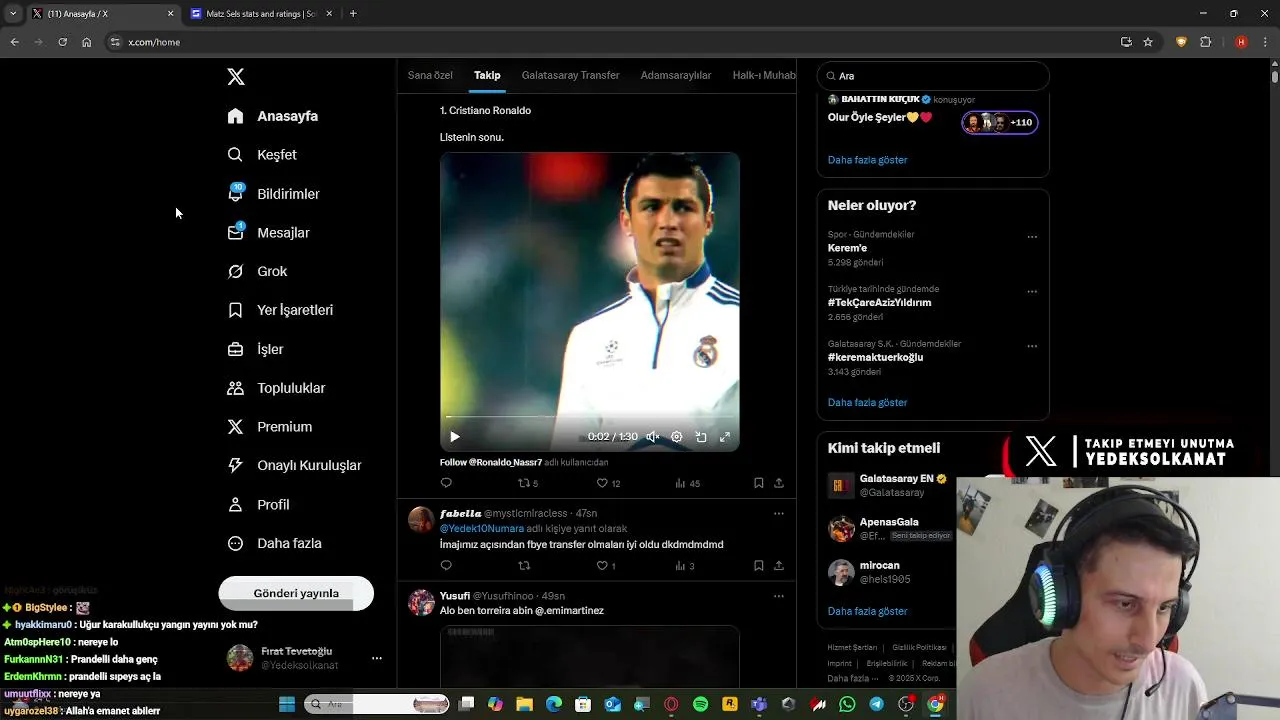Open more options for Yusufi's post
The width and height of the screenshot is (1280, 720).
pyautogui.click(x=779, y=596)
